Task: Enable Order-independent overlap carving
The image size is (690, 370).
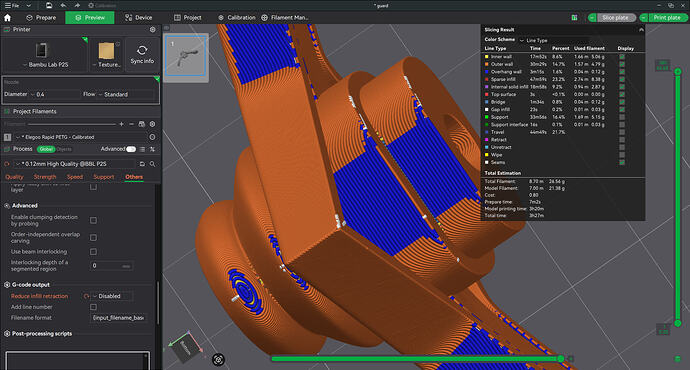Action: (93, 238)
